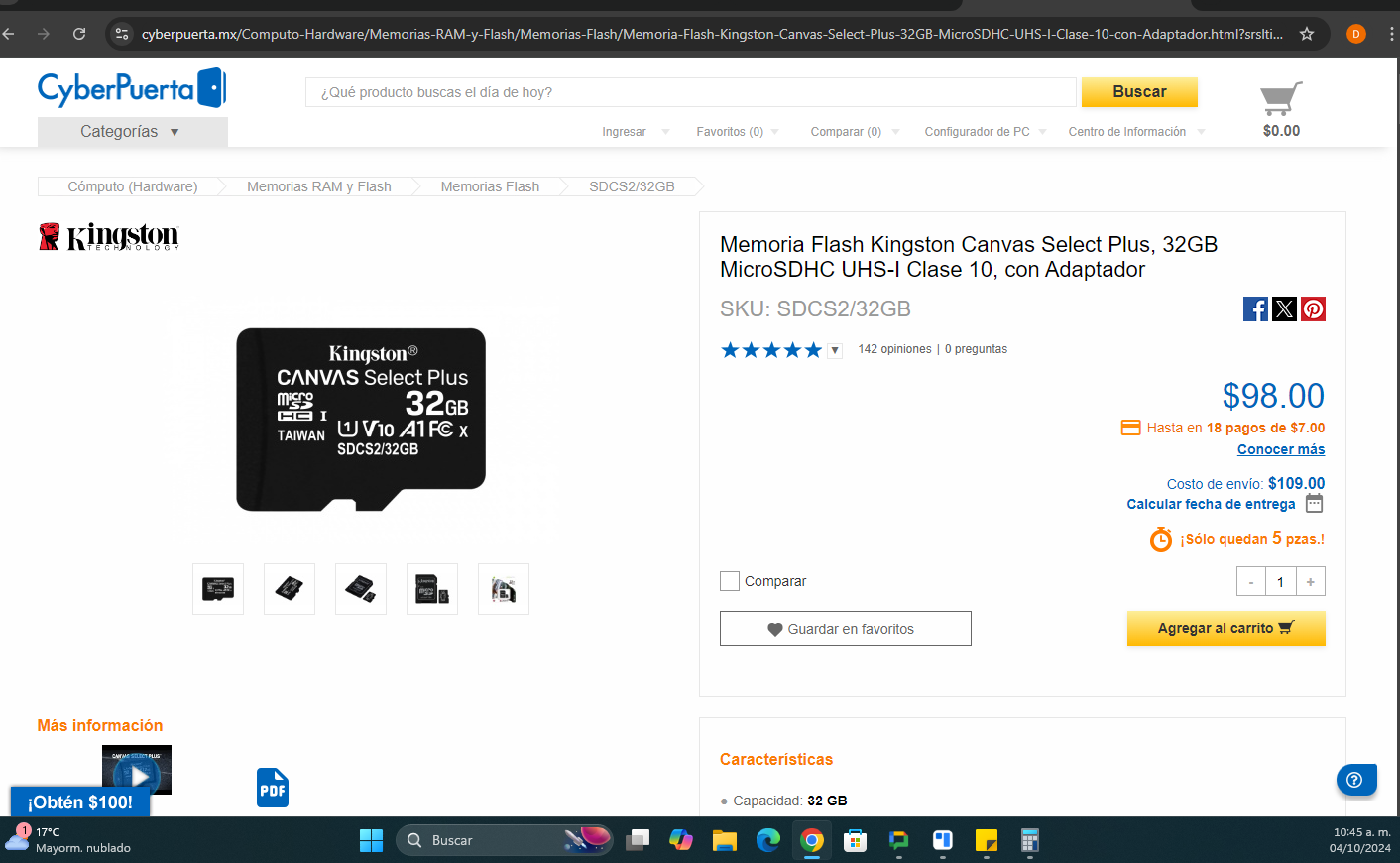
Task: Tick the Comparar checkbox
Action: coord(730,581)
